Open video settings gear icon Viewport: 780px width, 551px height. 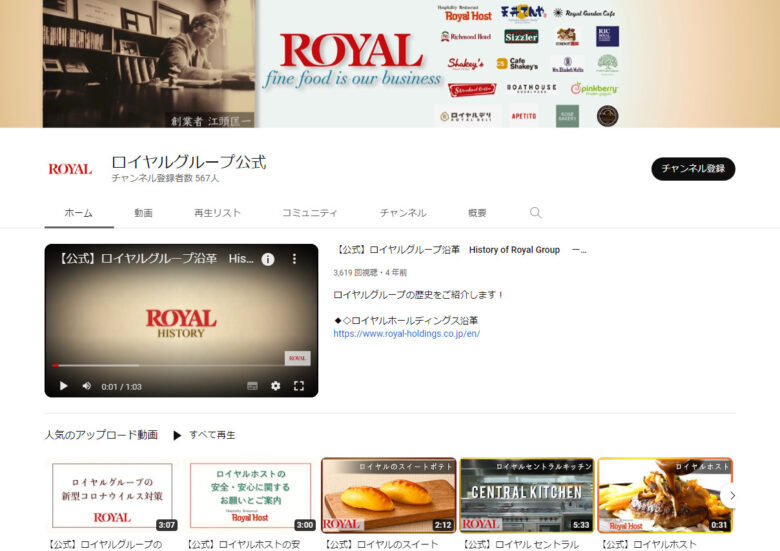276,386
